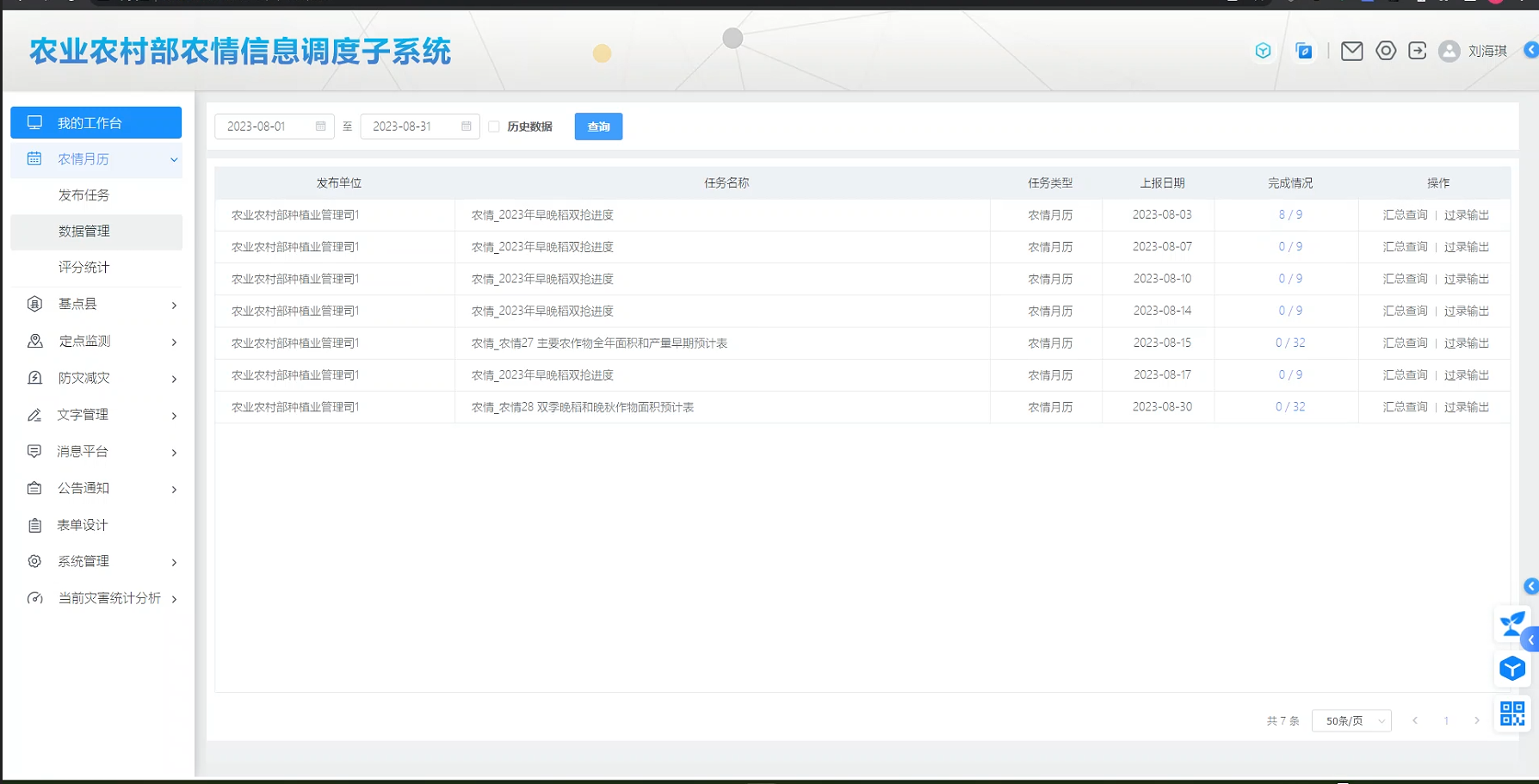1539x784 pixels.
Task: Go to next page arrow in pagination
Action: [1476, 721]
